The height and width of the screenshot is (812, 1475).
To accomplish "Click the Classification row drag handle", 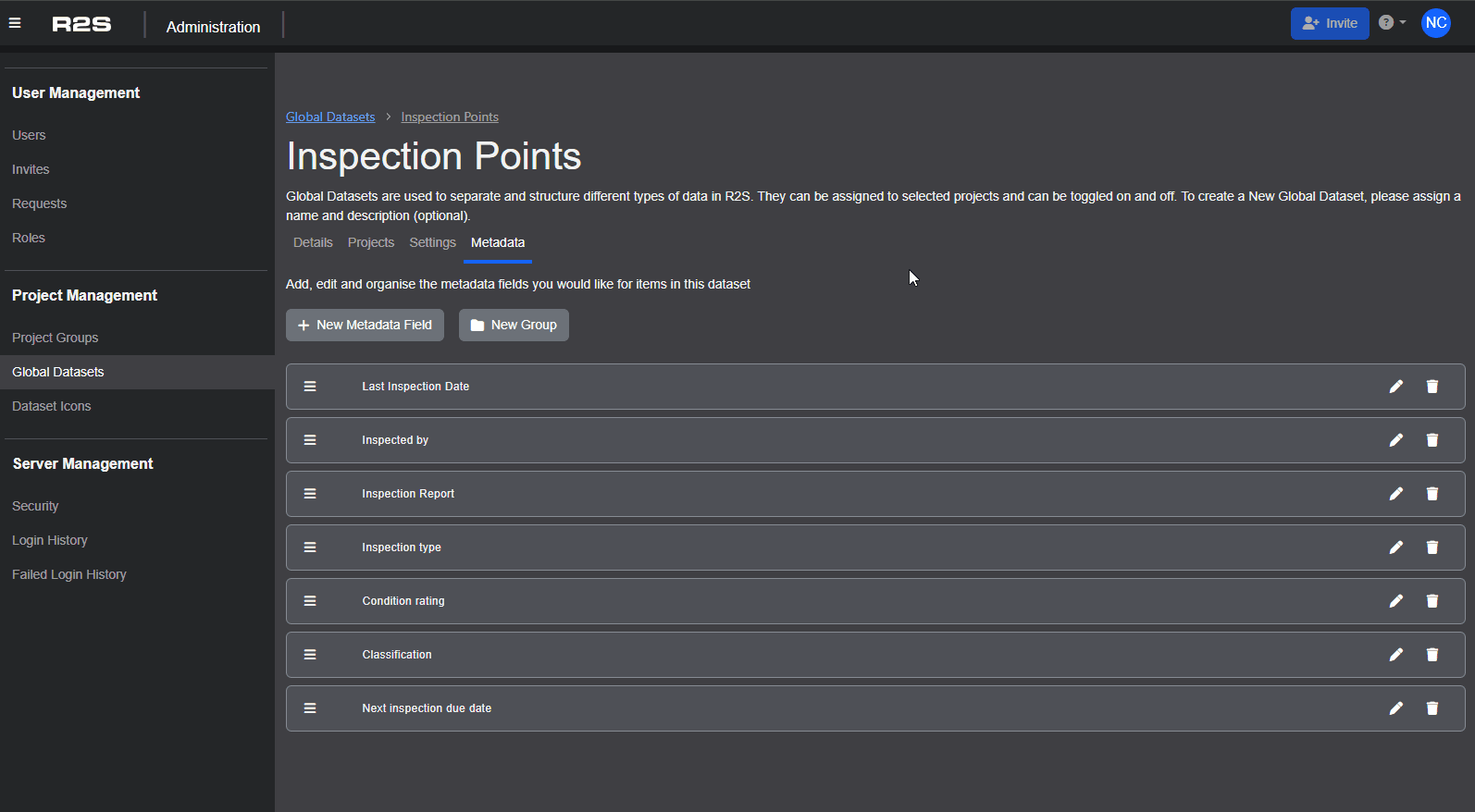I will coord(310,655).
